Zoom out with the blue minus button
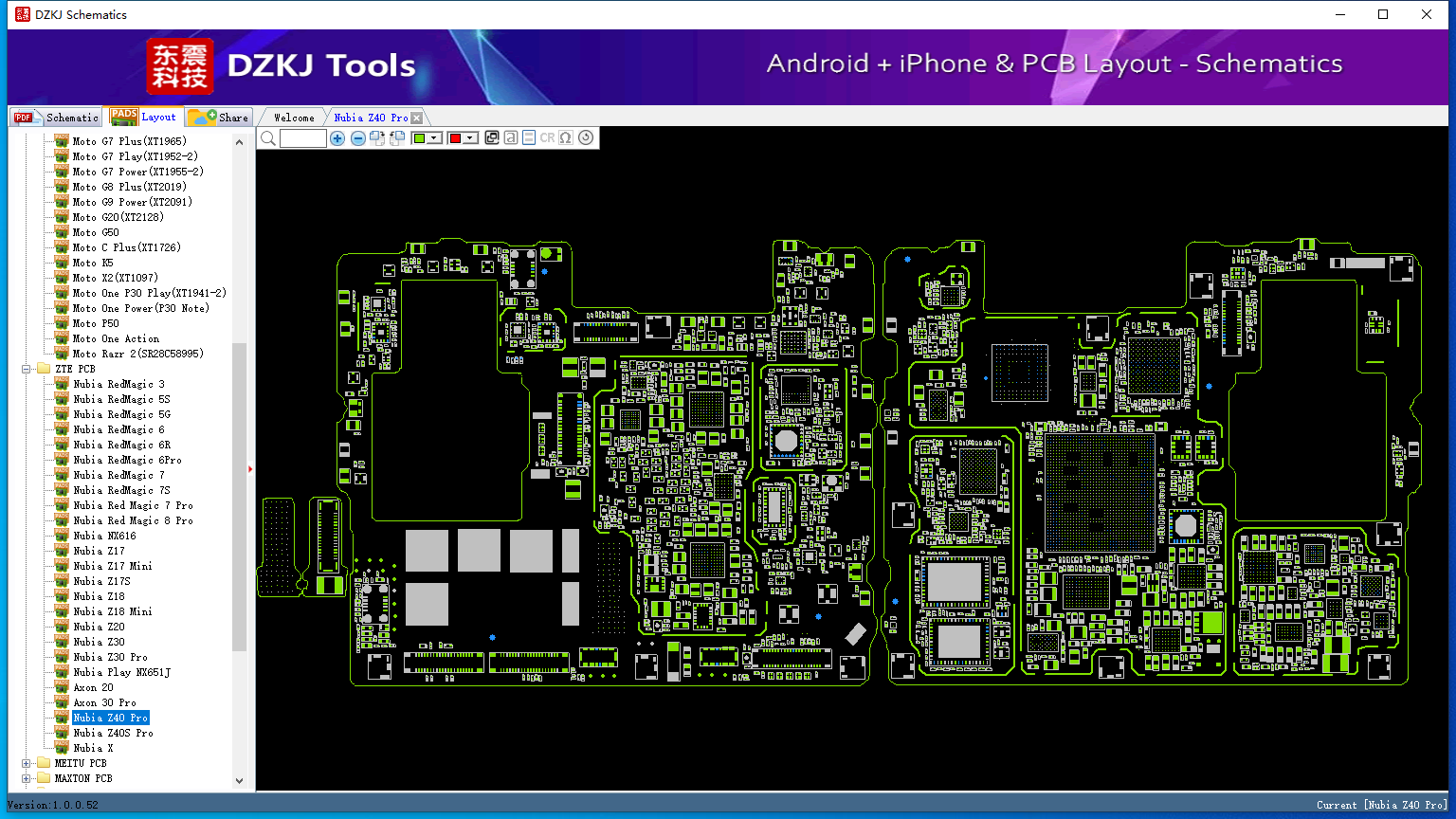Viewport: 1456px width, 819px height. pyautogui.click(x=357, y=138)
